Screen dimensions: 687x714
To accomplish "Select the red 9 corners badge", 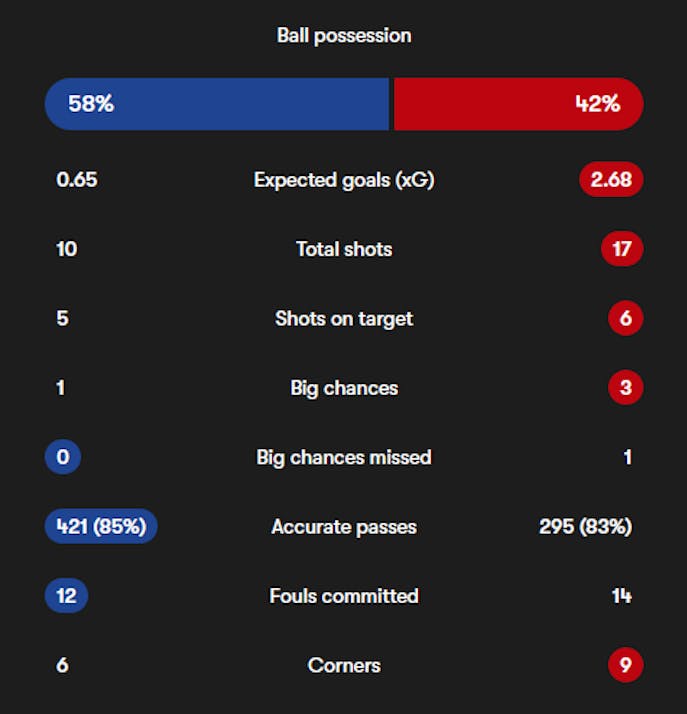I will [x=625, y=665].
